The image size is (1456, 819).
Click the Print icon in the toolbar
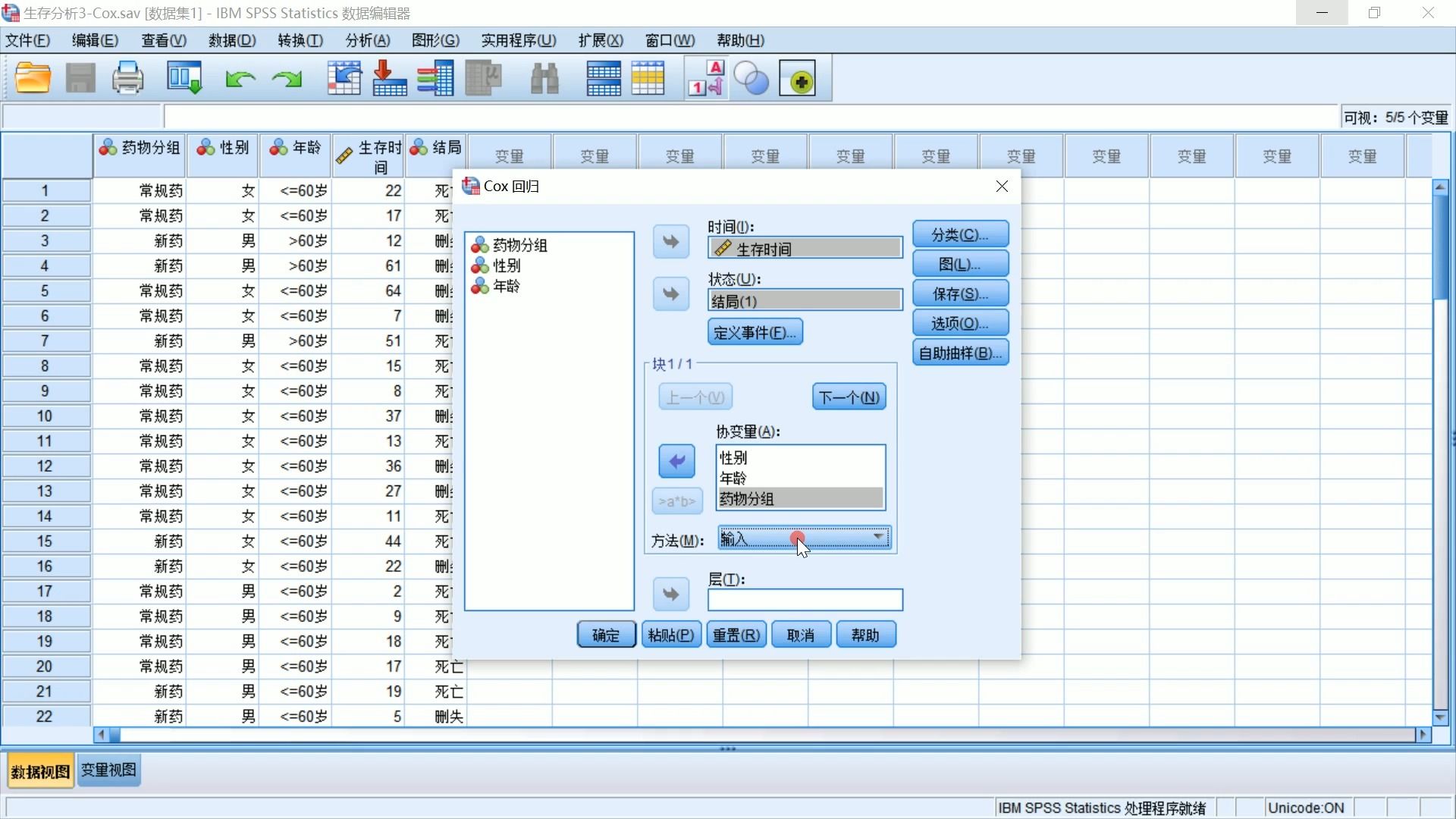point(127,77)
